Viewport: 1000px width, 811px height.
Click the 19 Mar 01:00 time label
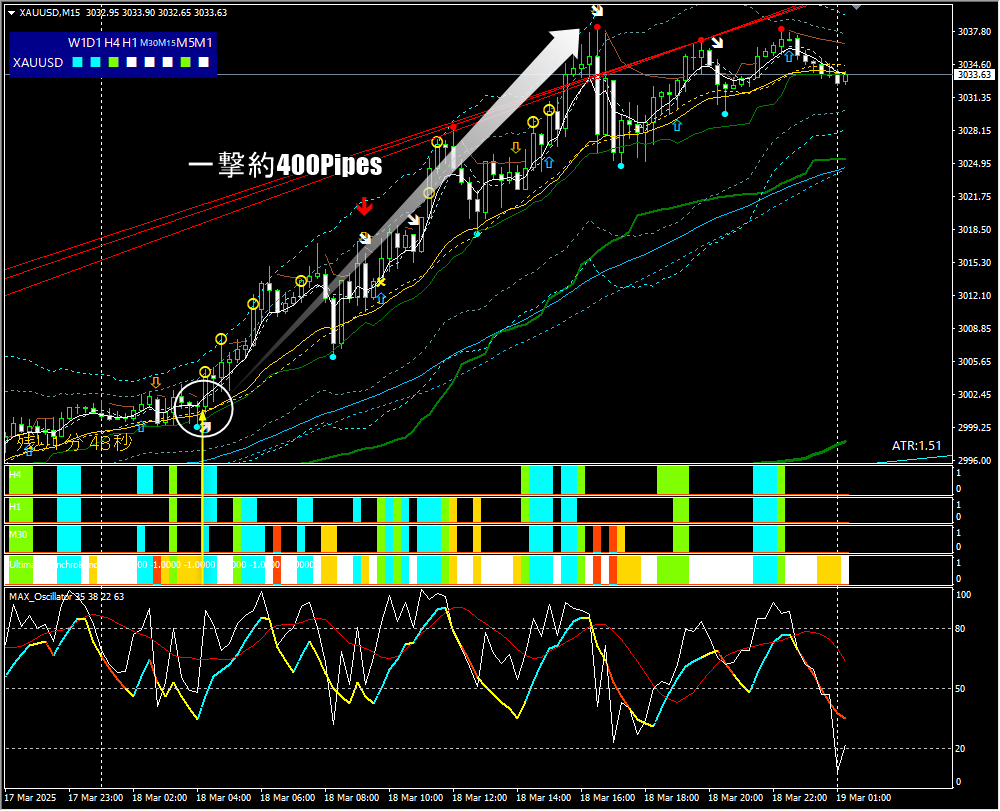coord(864,798)
